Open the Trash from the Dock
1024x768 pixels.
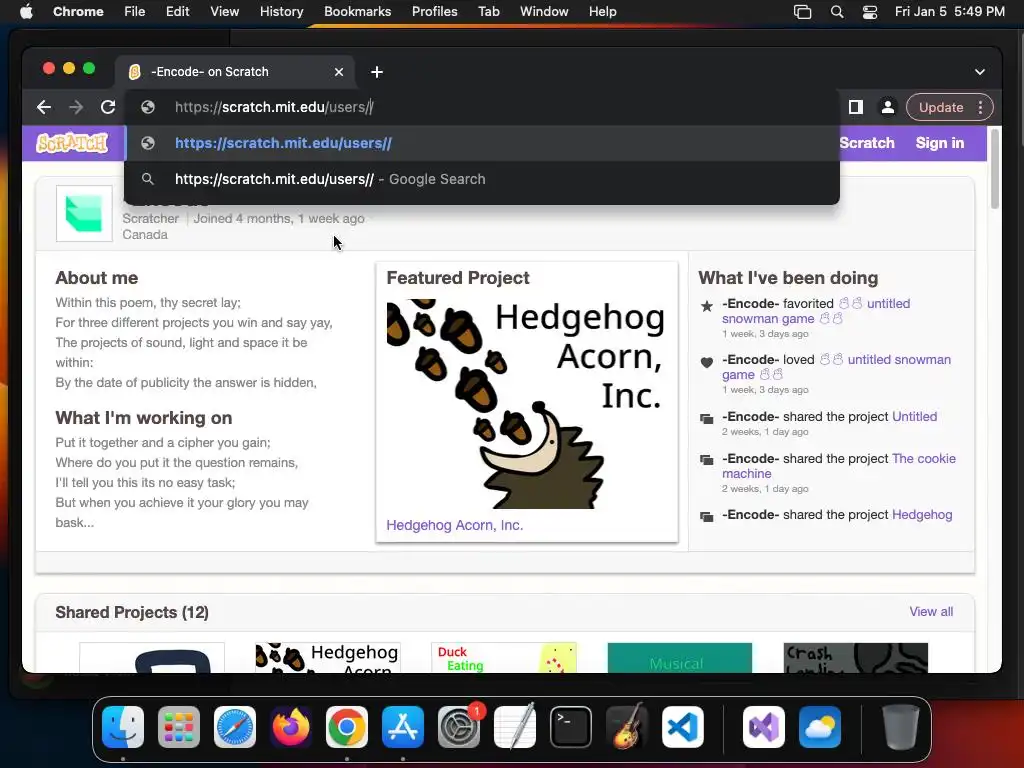(901, 727)
